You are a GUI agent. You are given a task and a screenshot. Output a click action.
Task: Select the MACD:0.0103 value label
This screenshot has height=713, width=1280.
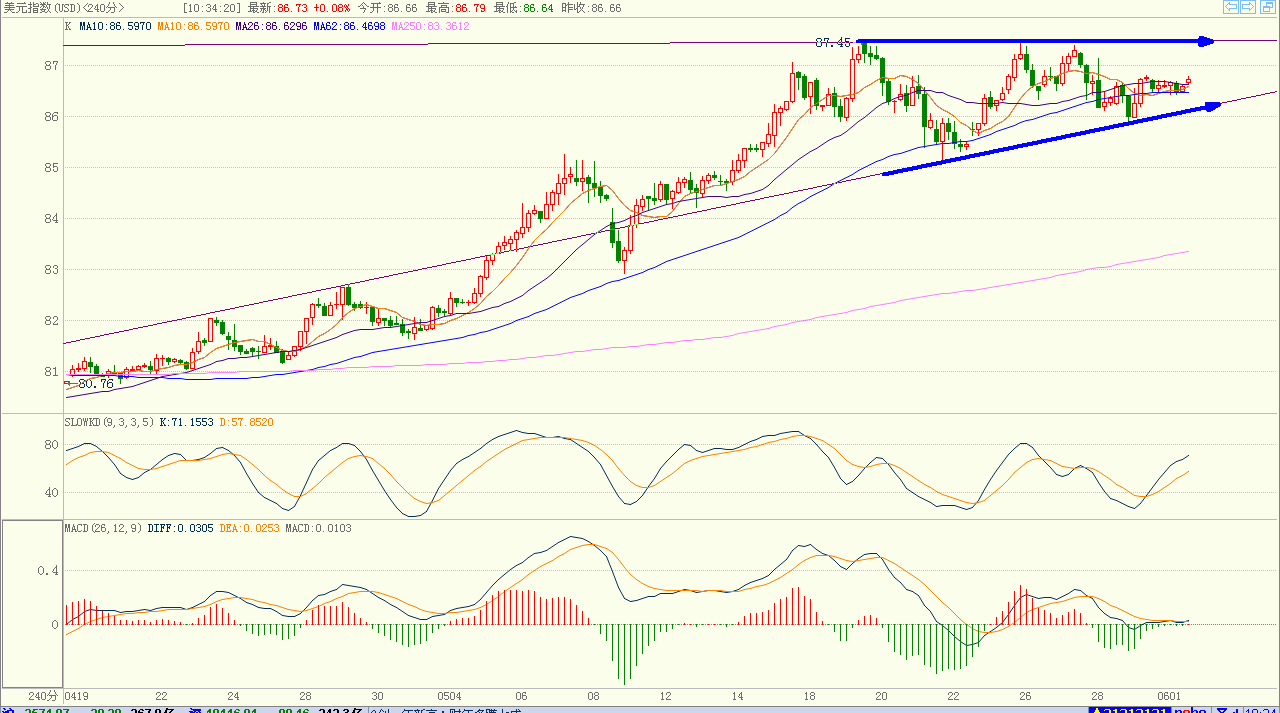click(x=318, y=527)
